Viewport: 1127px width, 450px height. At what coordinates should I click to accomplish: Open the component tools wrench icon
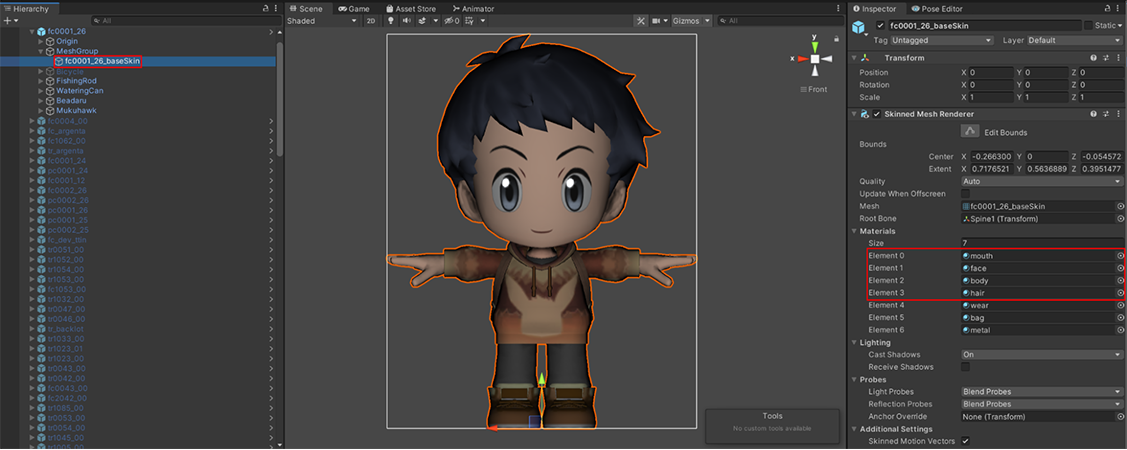[x=641, y=21]
